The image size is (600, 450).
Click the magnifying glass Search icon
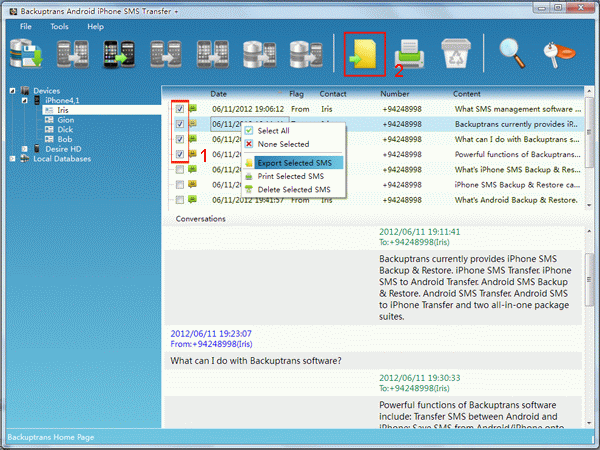tap(512, 54)
